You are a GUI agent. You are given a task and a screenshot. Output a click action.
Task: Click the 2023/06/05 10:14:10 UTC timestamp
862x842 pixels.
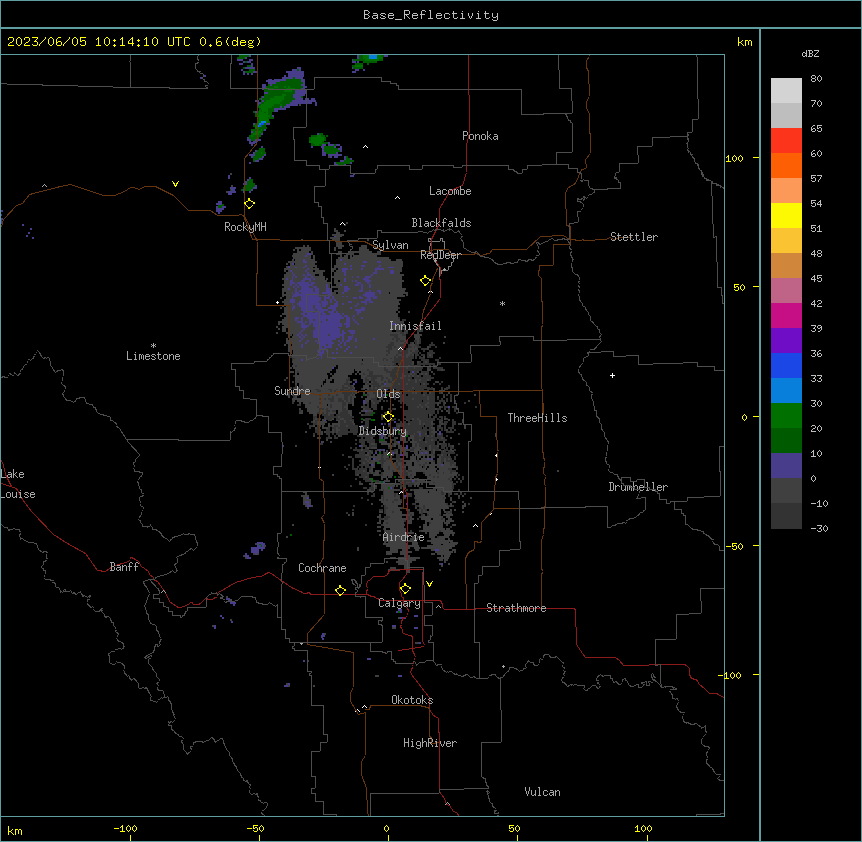tap(99, 42)
